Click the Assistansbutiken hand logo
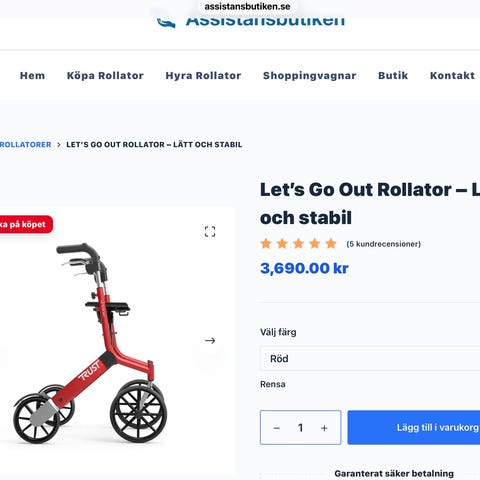Image resolution: width=480 pixels, height=480 pixels. pyautogui.click(x=166, y=23)
